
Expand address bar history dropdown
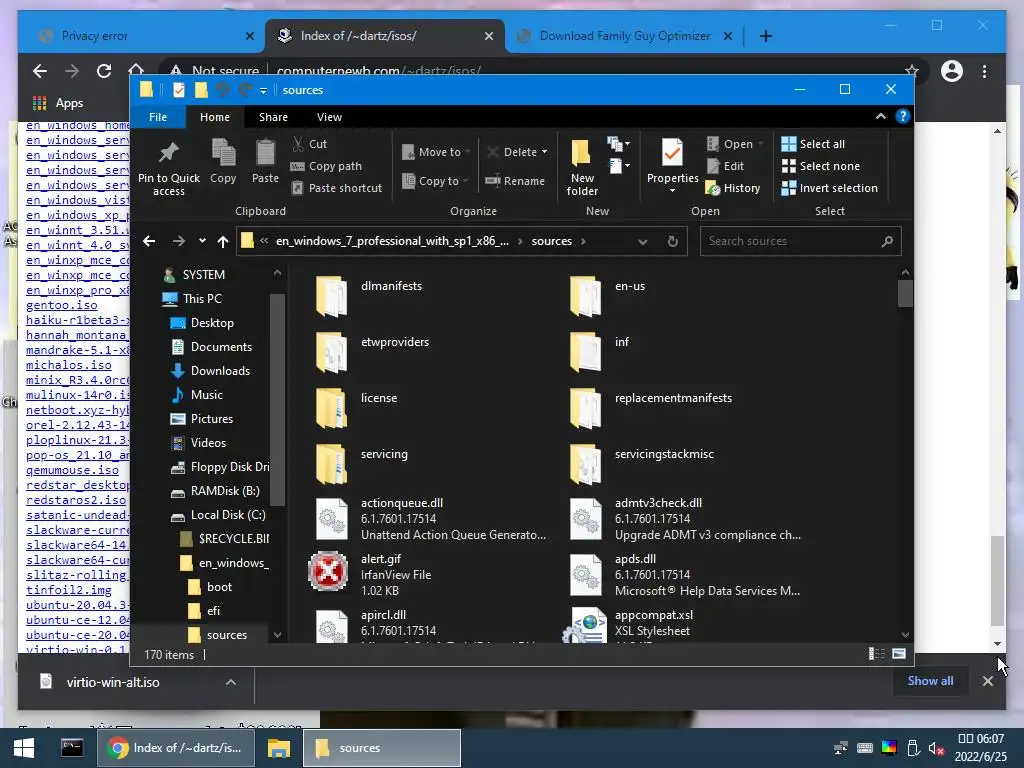point(643,241)
